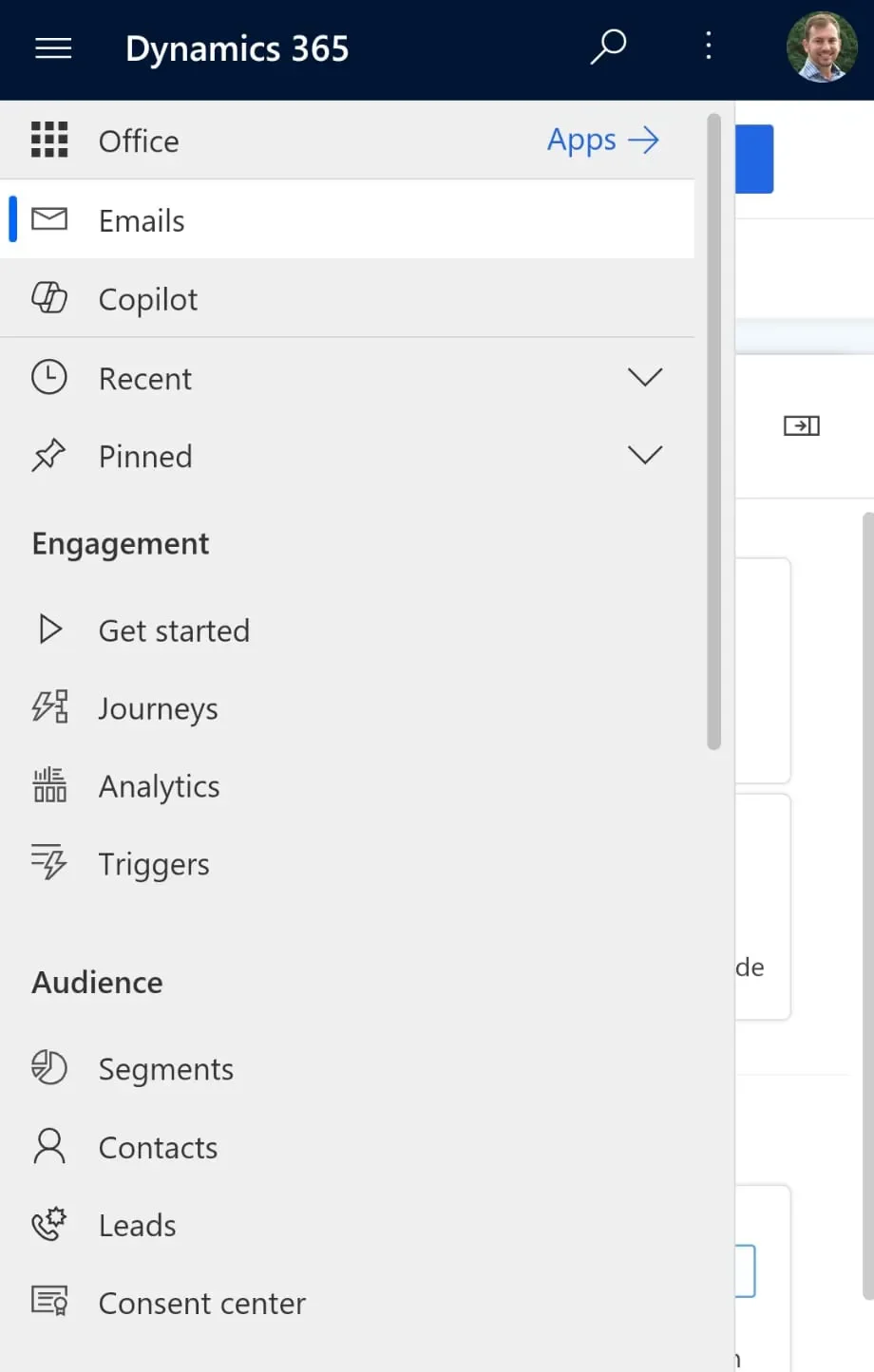Collapse the hamburger navigation menu

(x=53, y=47)
